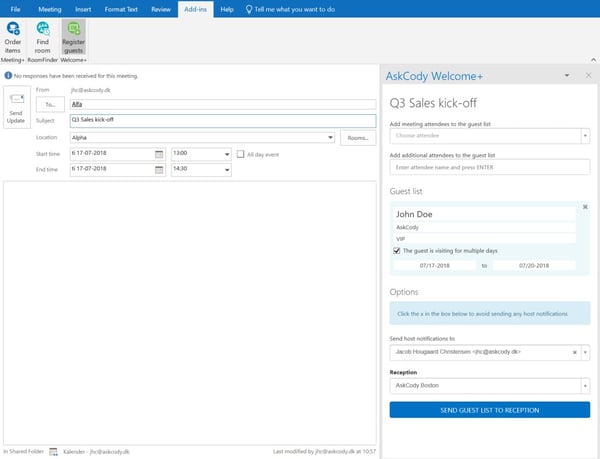Open the Reception AskCody Boston dropdown
Image resolution: width=600 pixels, height=459 pixels.
coord(585,386)
